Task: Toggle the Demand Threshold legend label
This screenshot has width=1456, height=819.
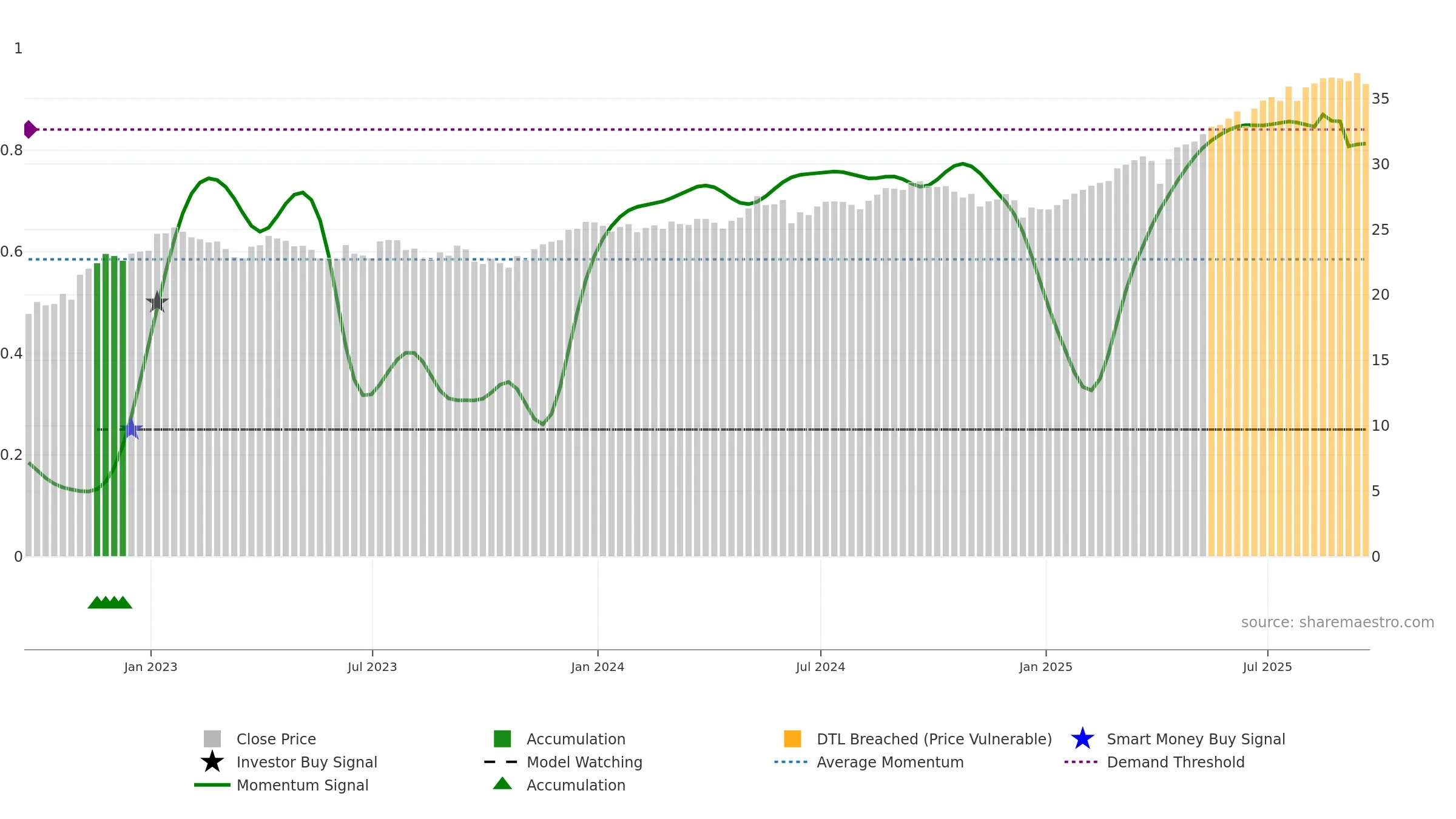Action: 1176,762
